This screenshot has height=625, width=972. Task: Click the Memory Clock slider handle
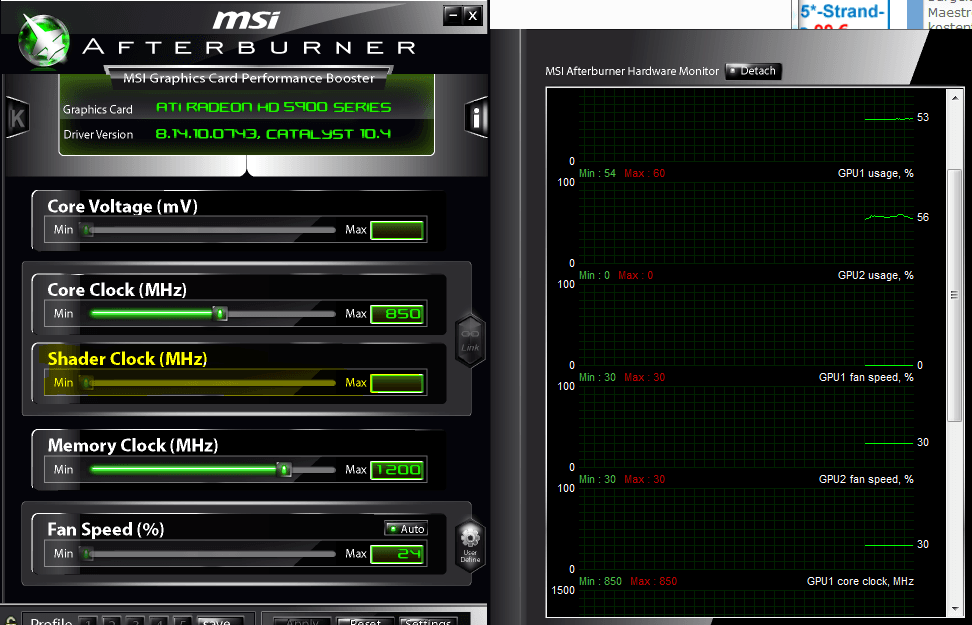tap(284, 470)
